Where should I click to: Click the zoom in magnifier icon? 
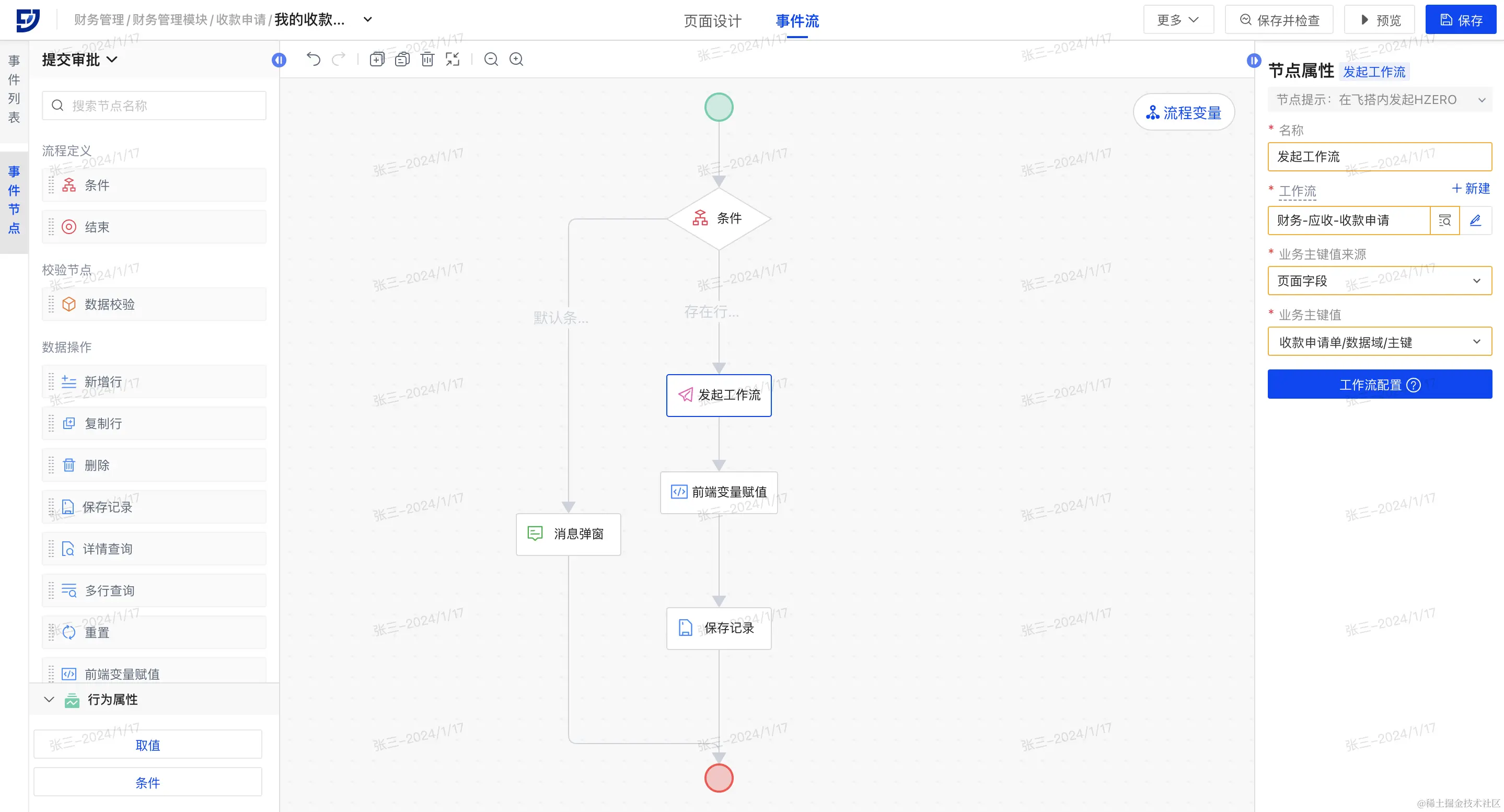click(516, 59)
